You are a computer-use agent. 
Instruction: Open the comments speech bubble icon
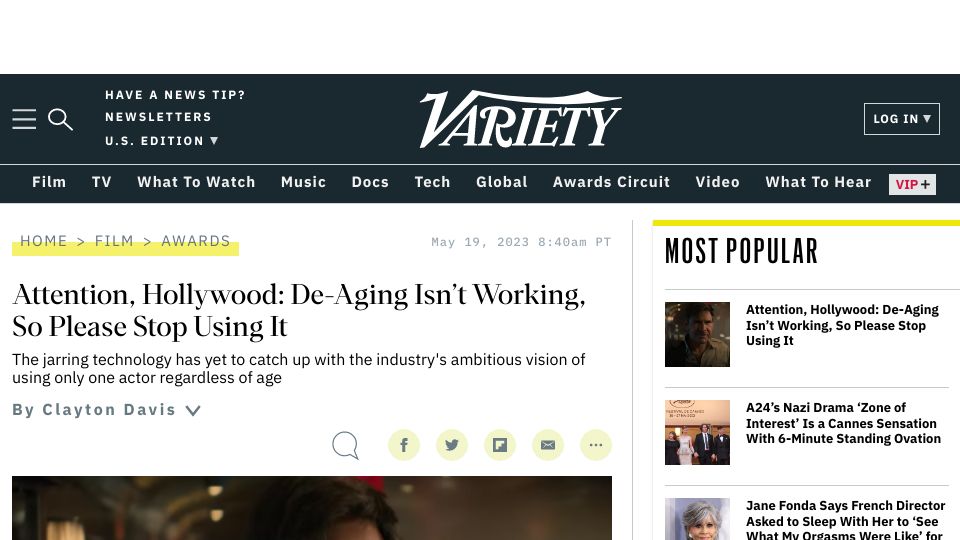click(x=345, y=445)
